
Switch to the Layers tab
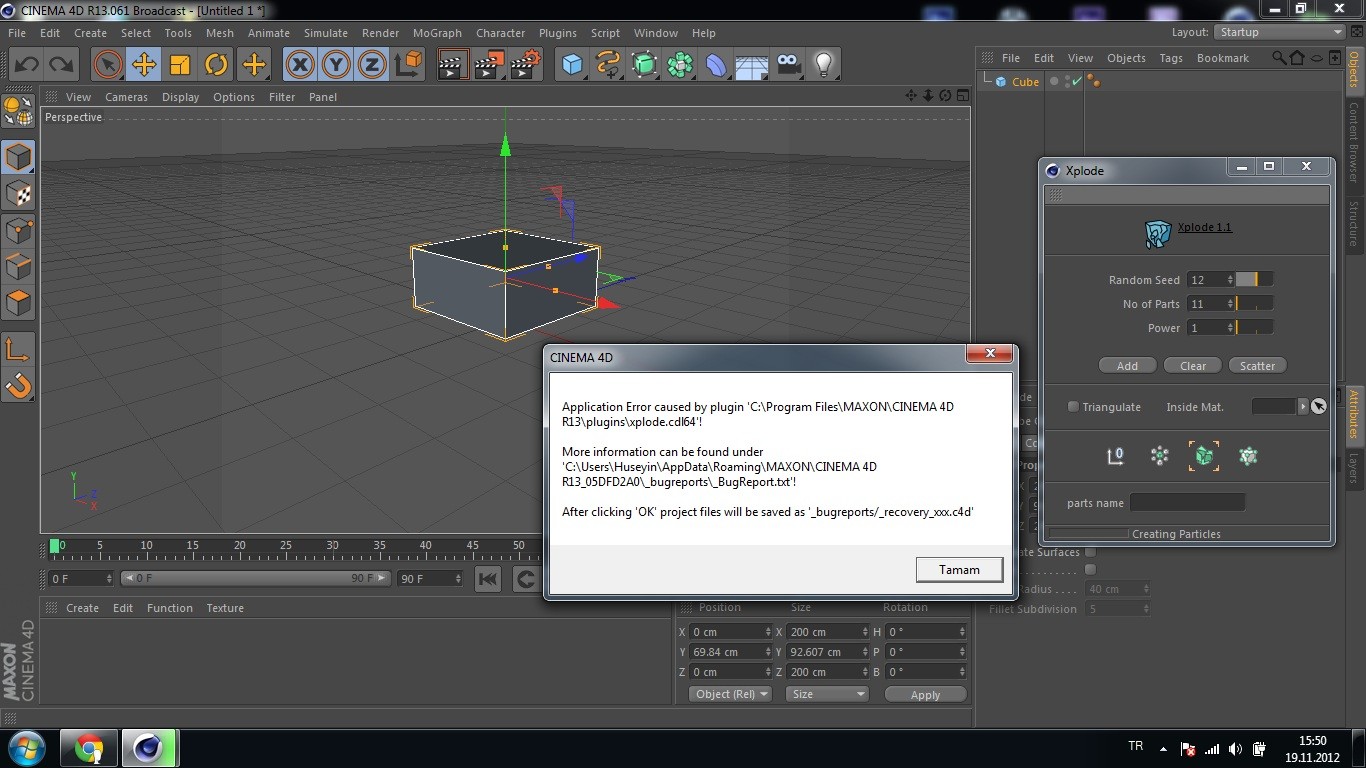point(1354,467)
